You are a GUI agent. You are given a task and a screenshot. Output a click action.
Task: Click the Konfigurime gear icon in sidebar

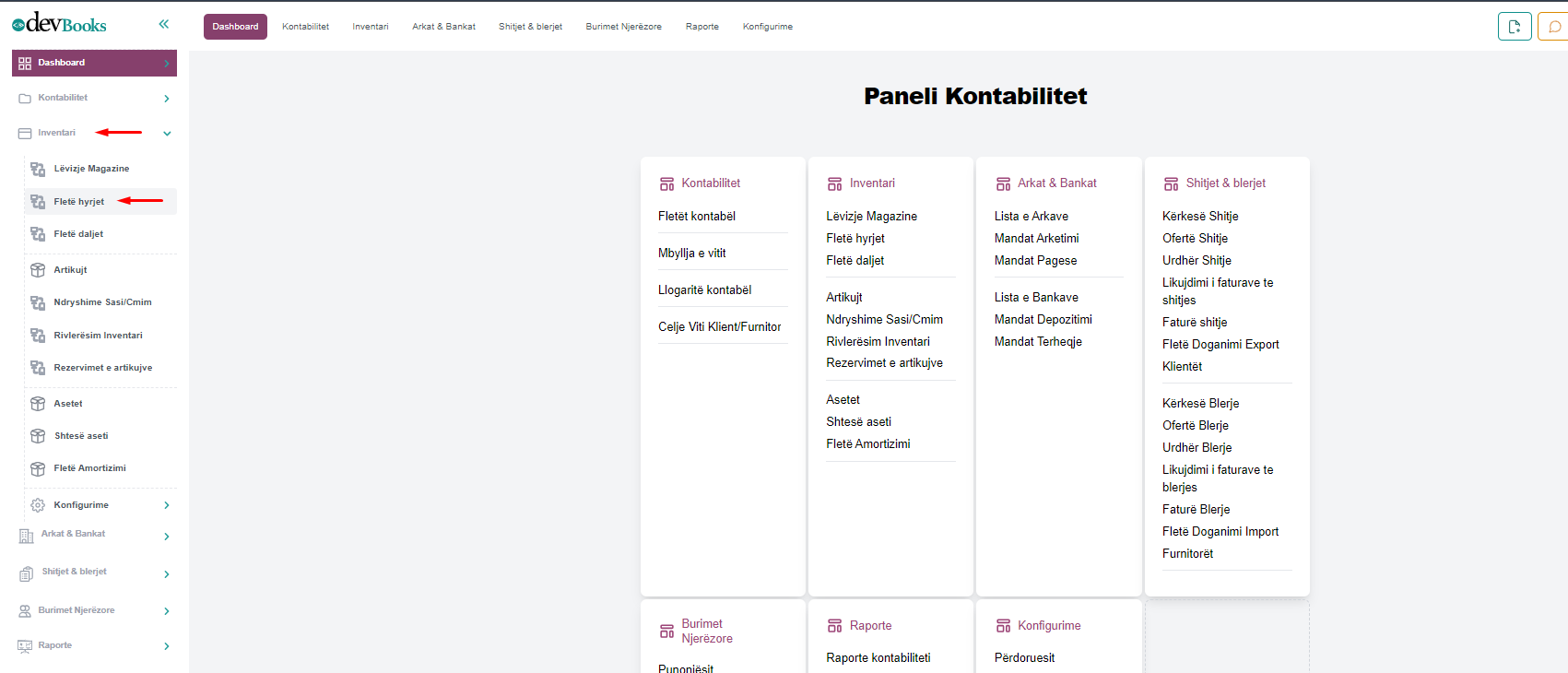tap(38, 505)
